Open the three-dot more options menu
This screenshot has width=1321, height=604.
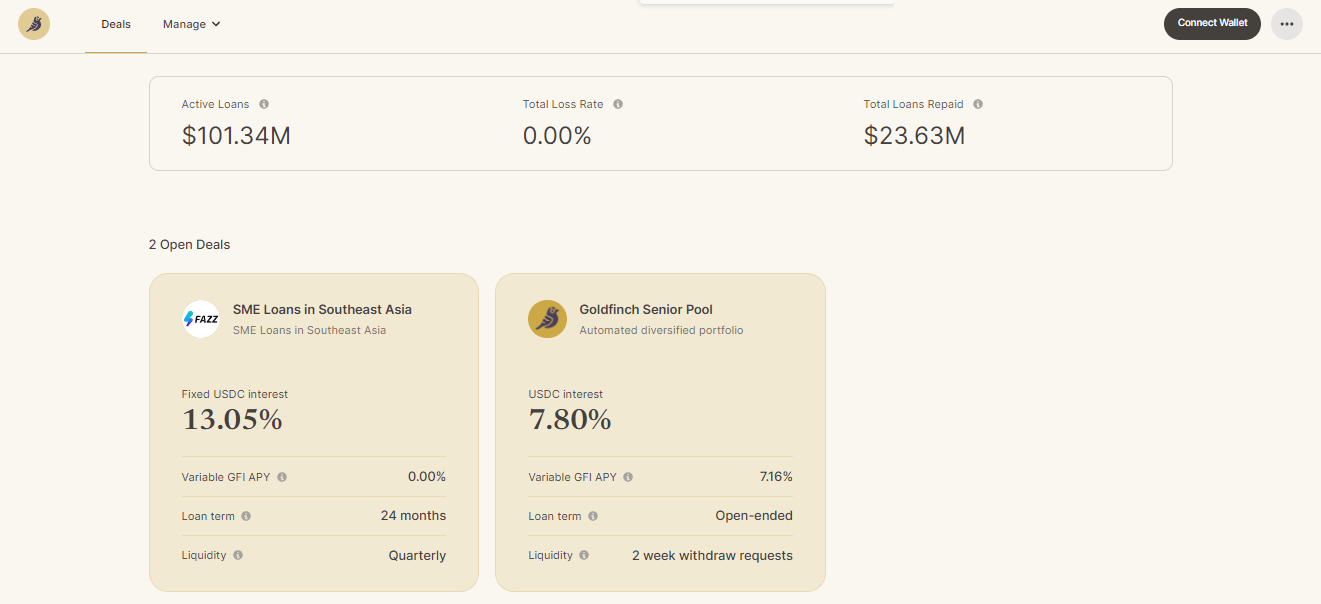tap(1286, 24)
